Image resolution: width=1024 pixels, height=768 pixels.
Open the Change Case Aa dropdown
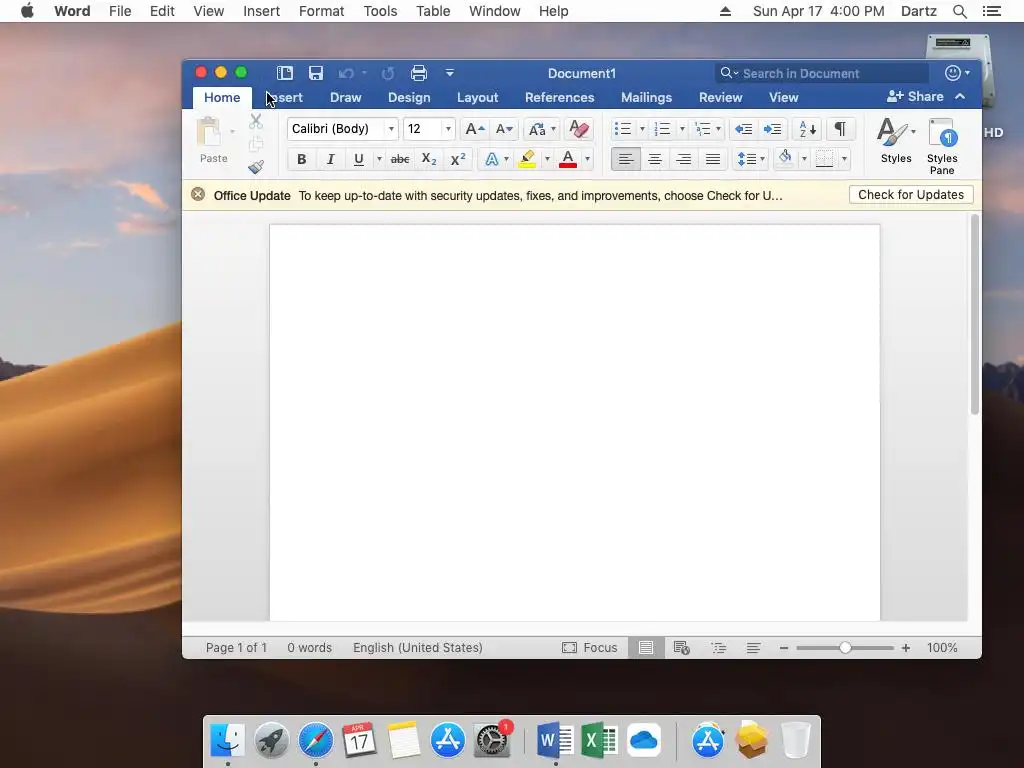click(541, 129)
